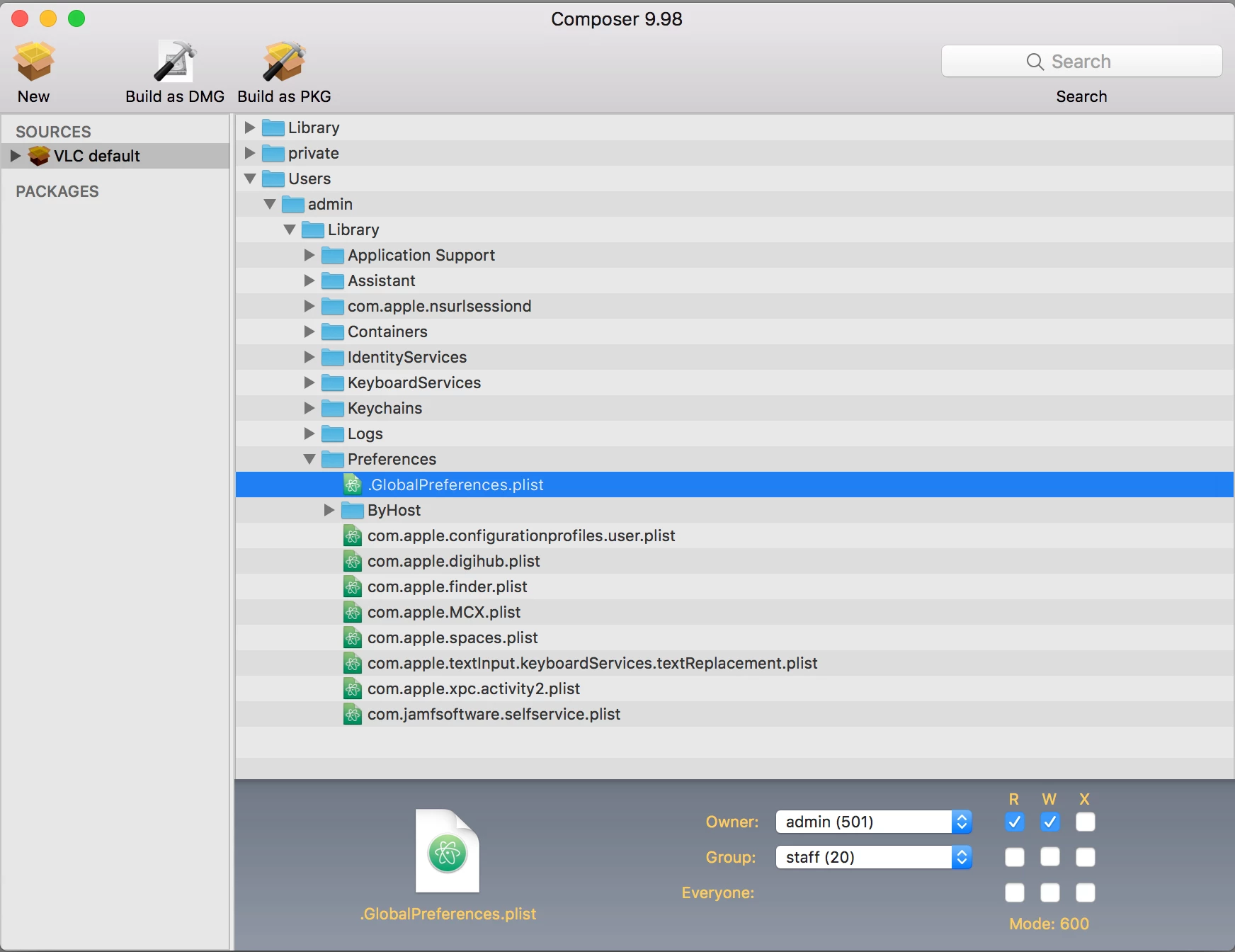The height and width of the screenshot is (952, 1235).
Task: Enable Everyone read permission checkbox
Action: [x=1015, y=892]
